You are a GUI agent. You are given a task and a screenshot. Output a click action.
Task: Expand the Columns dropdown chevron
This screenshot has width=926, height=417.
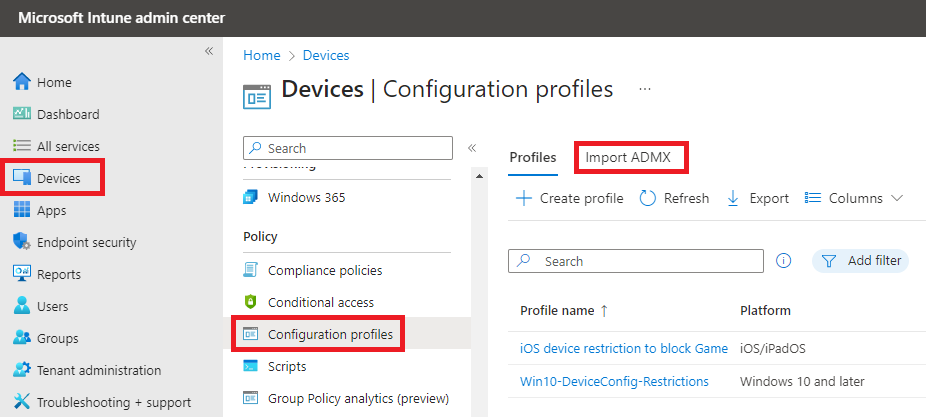pyautogui.click(x=897, y=198)
